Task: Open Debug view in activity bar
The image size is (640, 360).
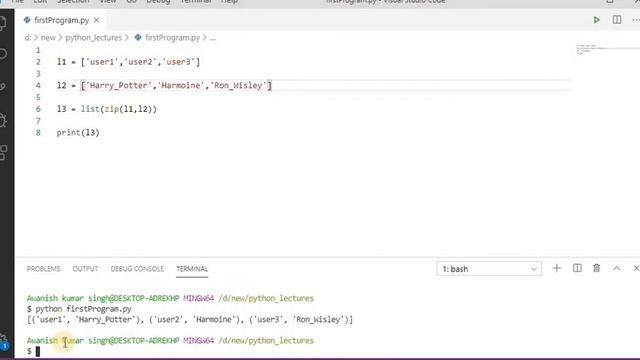Action: (3, 120)
